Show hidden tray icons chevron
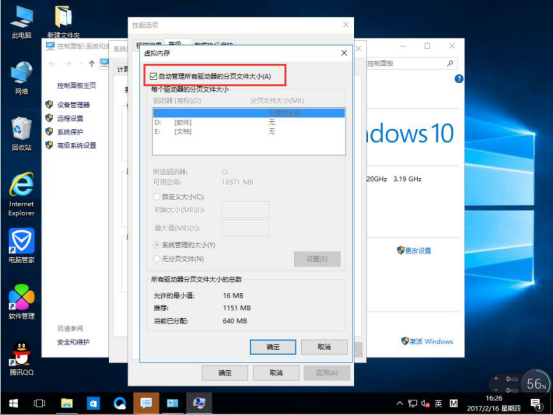553x415 pixels. pos(400,403)
